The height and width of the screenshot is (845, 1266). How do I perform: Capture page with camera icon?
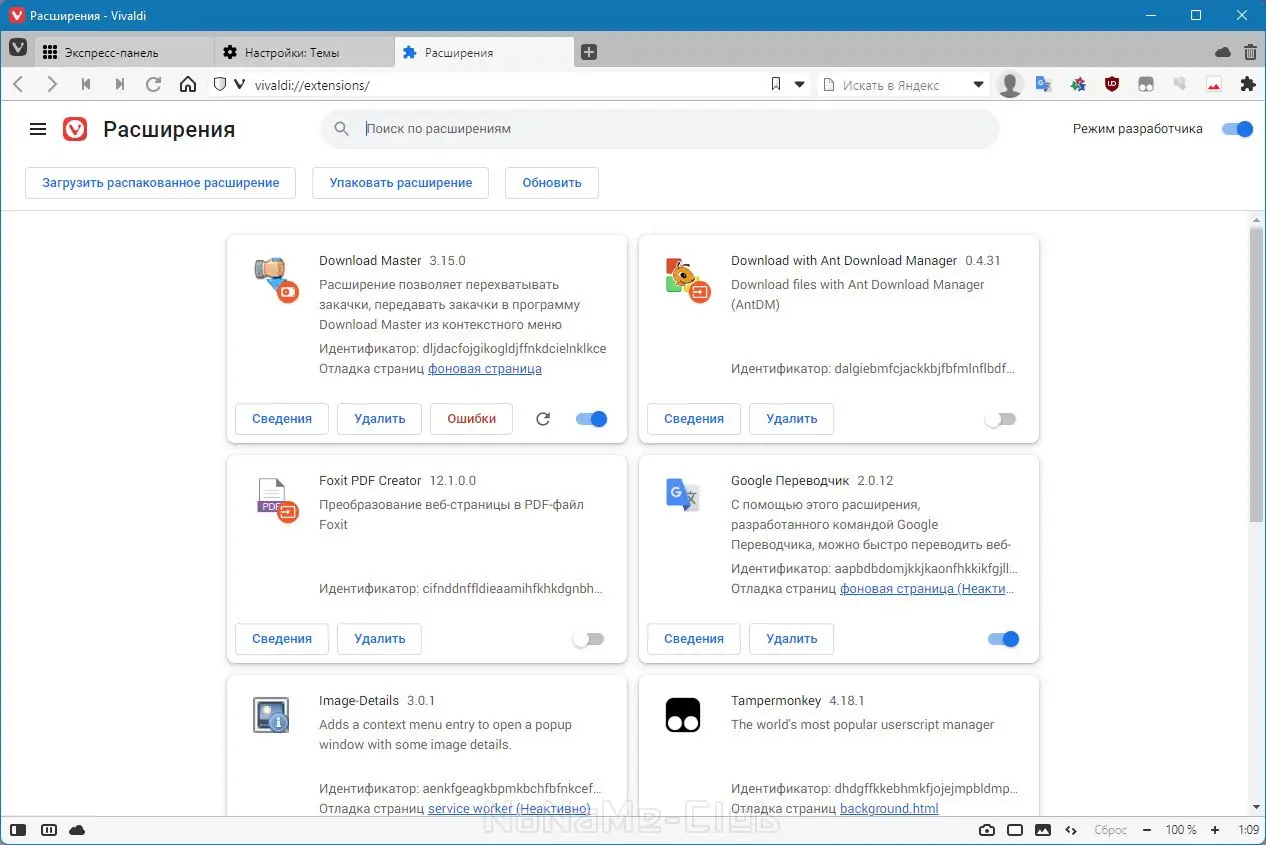[987, 830]
